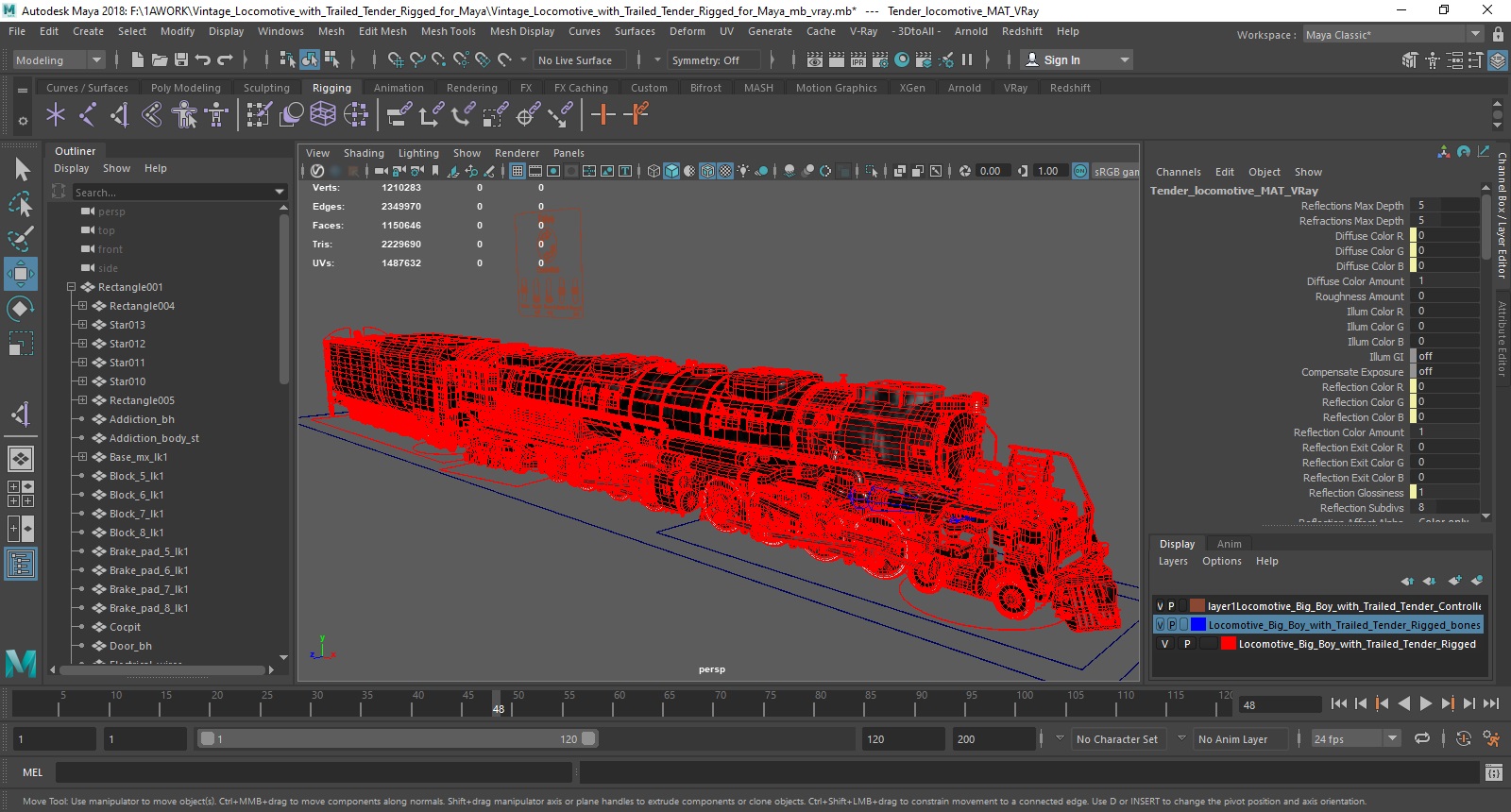Switch to the Animation shelf tab

[x=399, y=88]
